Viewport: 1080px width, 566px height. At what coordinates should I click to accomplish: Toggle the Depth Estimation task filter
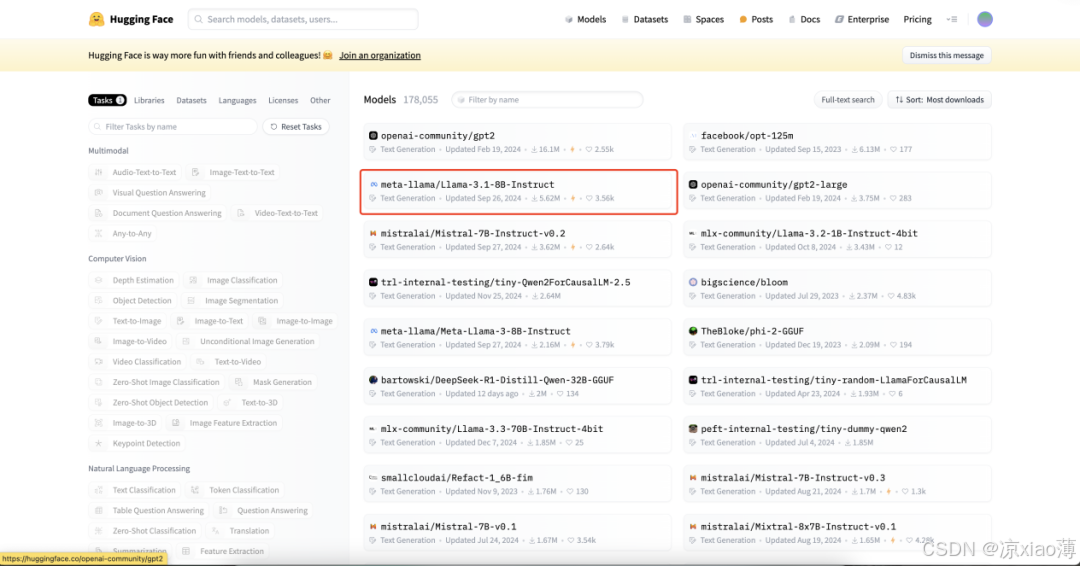(x=134, y=280)
